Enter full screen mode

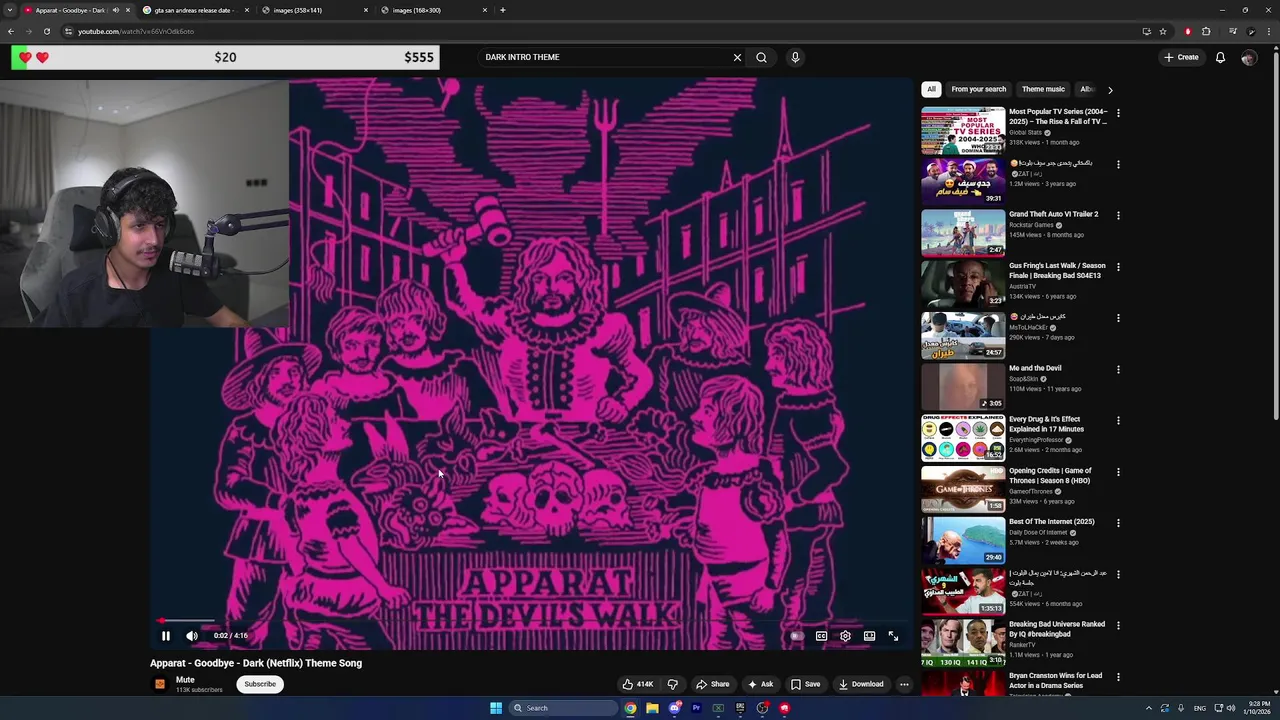893,636
